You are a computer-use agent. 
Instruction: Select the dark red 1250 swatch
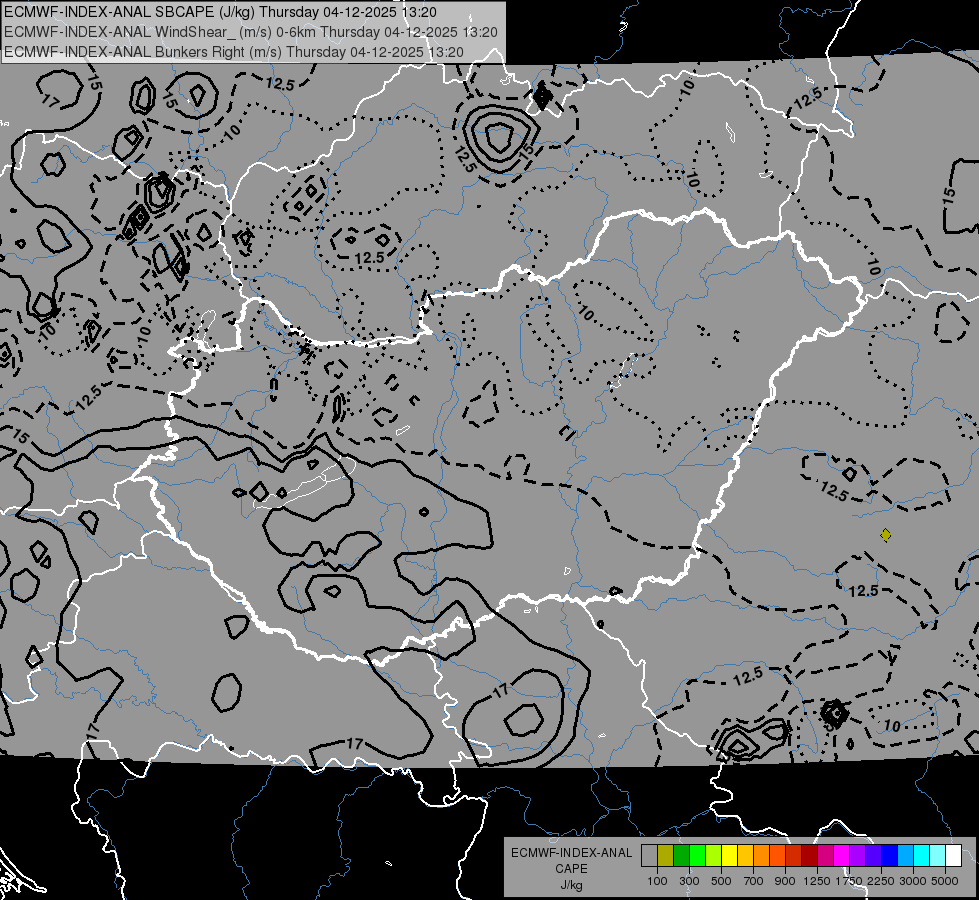810,856
